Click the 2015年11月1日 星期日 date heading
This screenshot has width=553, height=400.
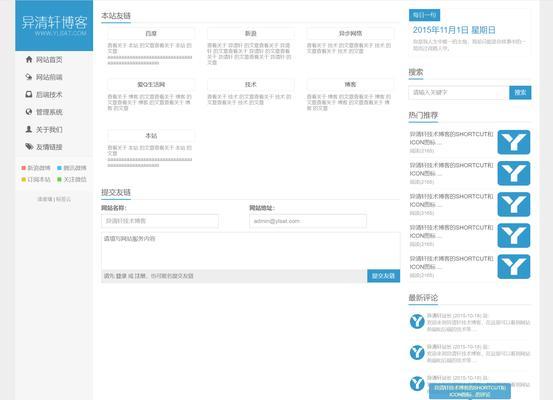(454, 30)
